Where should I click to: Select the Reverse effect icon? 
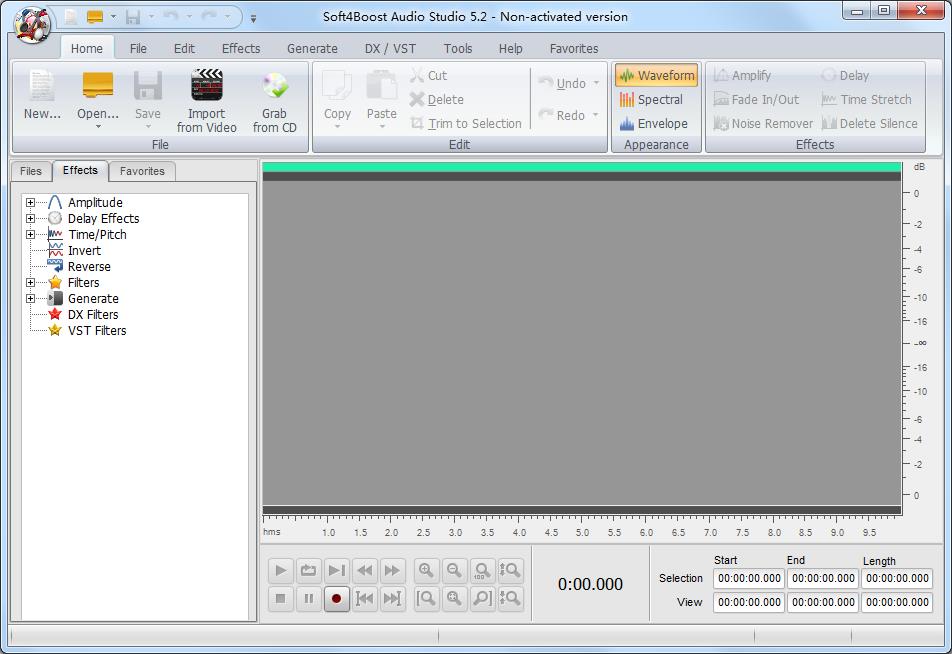tap(55, 267)
